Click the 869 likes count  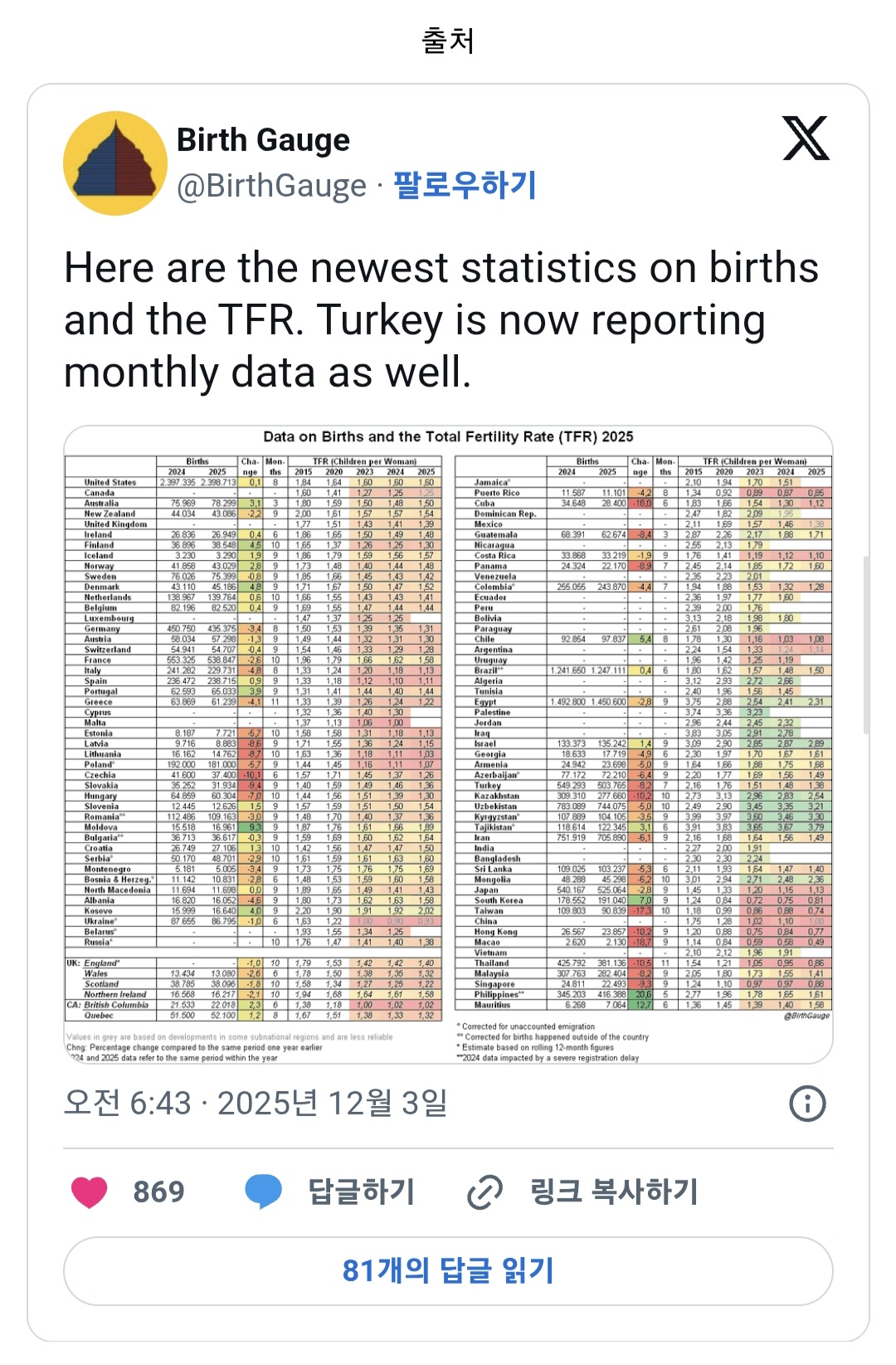click(158, 1192)
